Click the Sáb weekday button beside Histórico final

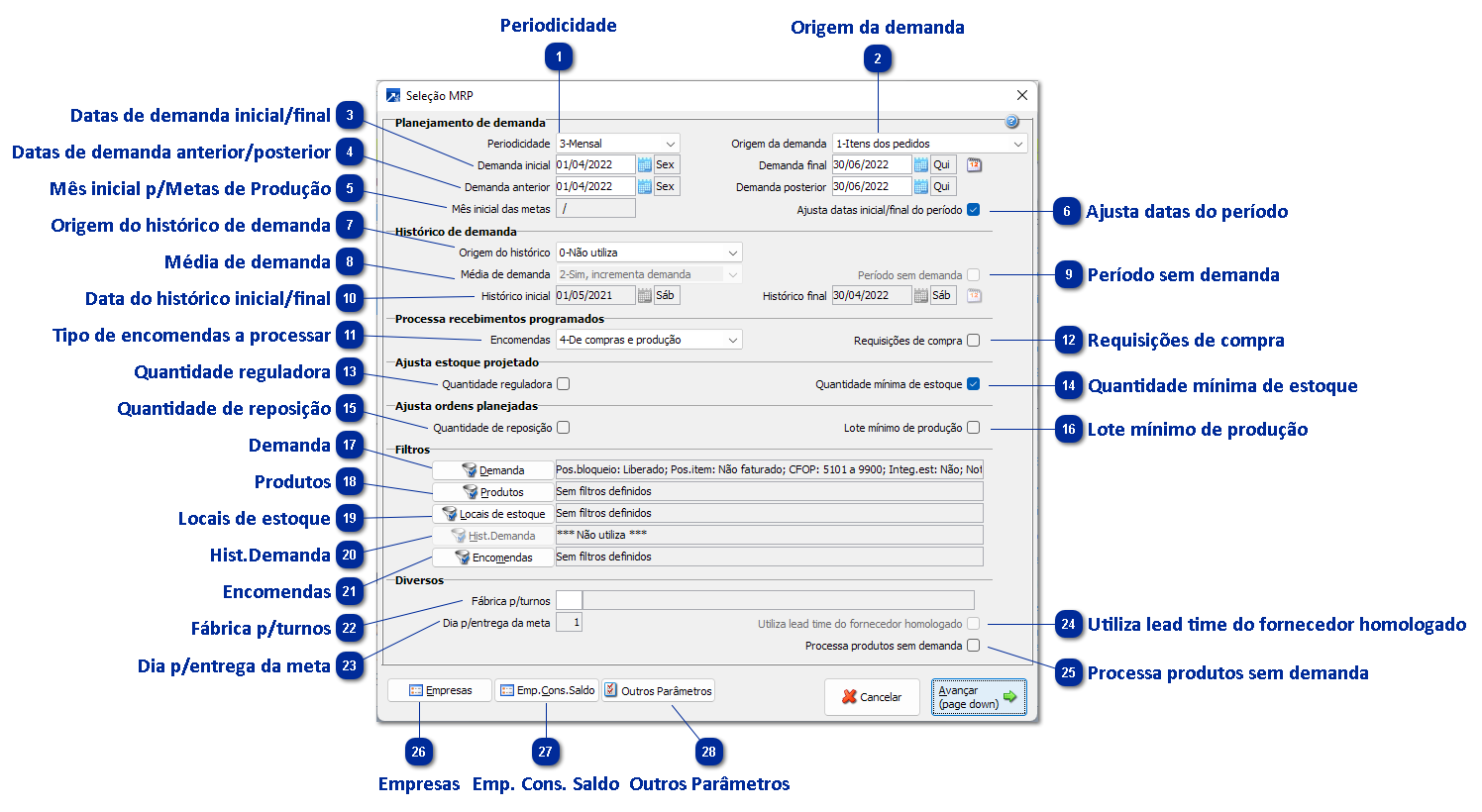tap(943, 296)
